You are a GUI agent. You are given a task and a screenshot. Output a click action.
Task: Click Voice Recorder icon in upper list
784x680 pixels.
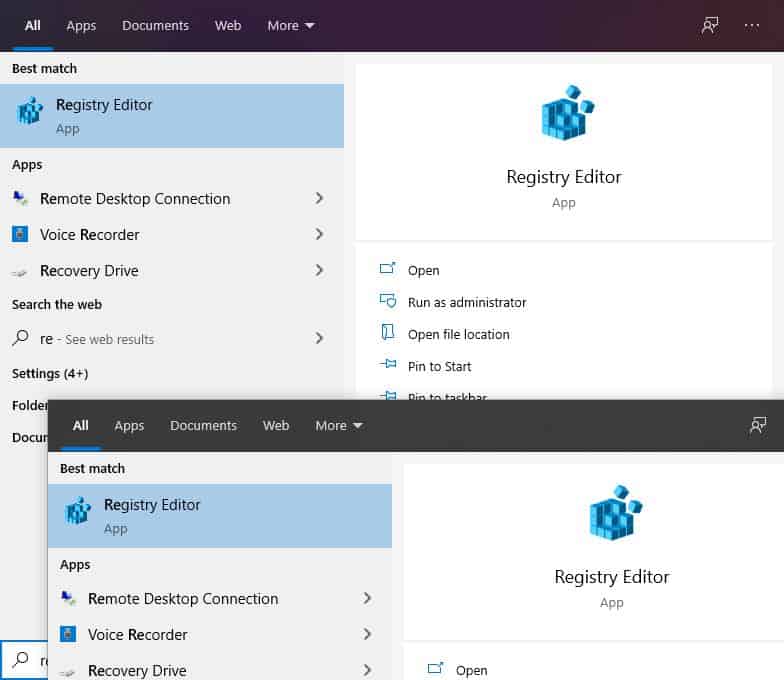[x=20, y=234]
